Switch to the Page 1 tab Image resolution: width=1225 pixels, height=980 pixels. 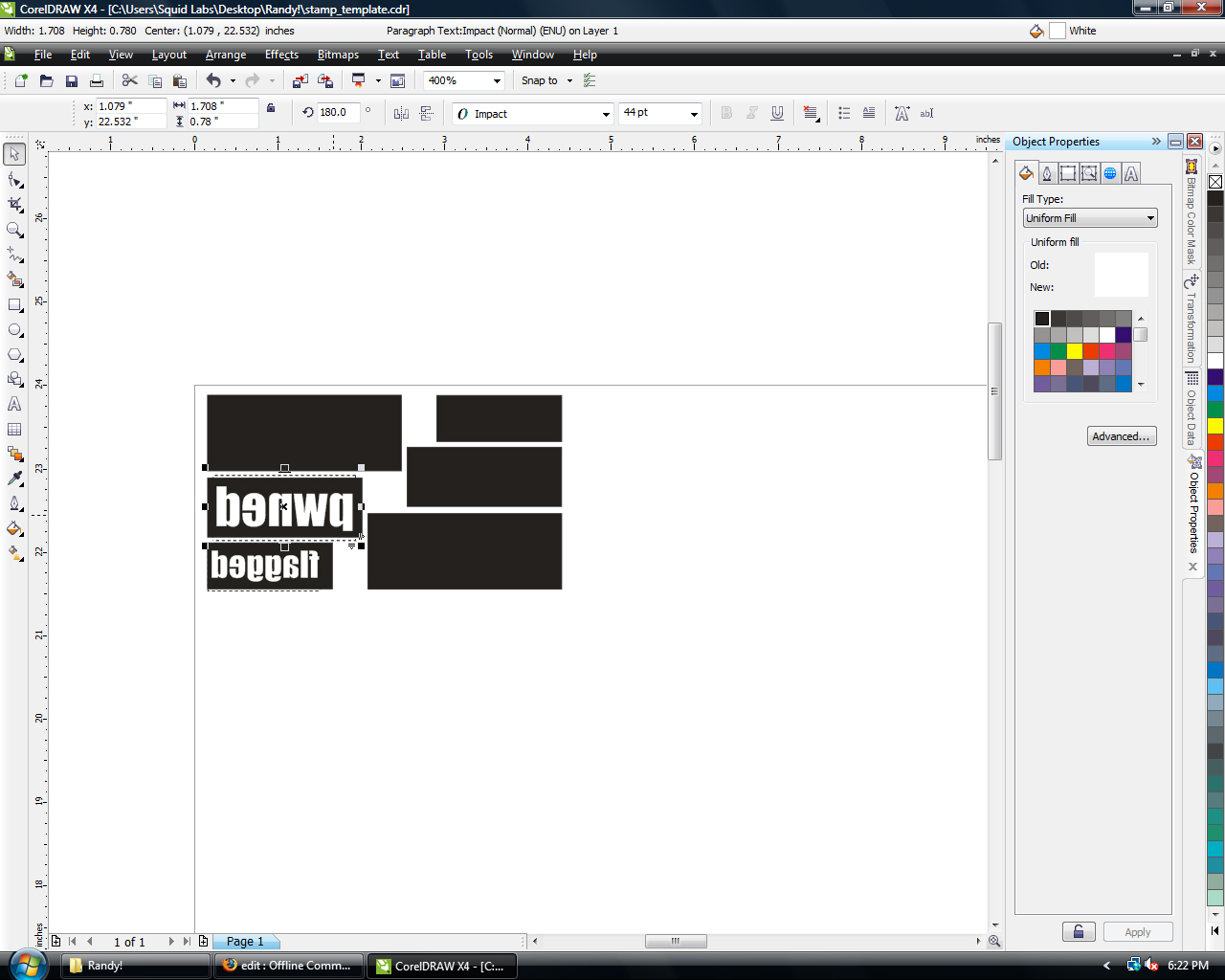click(246, 942)
